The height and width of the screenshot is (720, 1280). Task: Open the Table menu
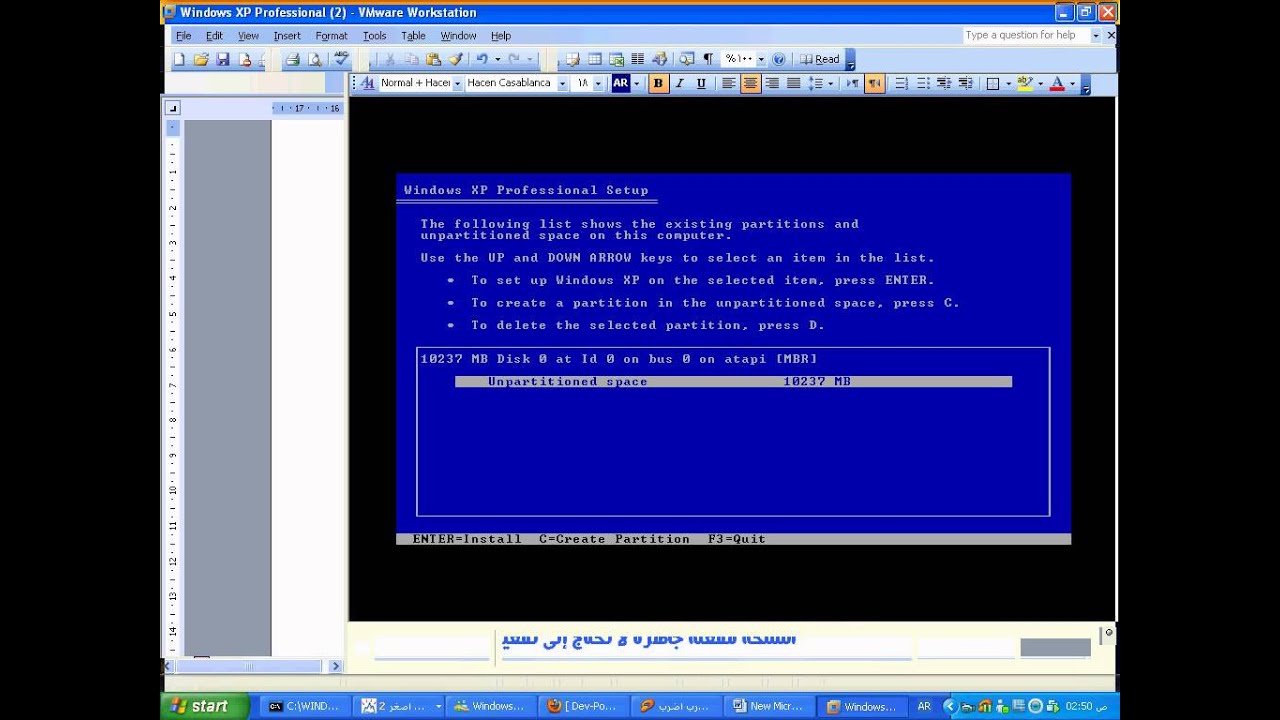tap(413, 36)
